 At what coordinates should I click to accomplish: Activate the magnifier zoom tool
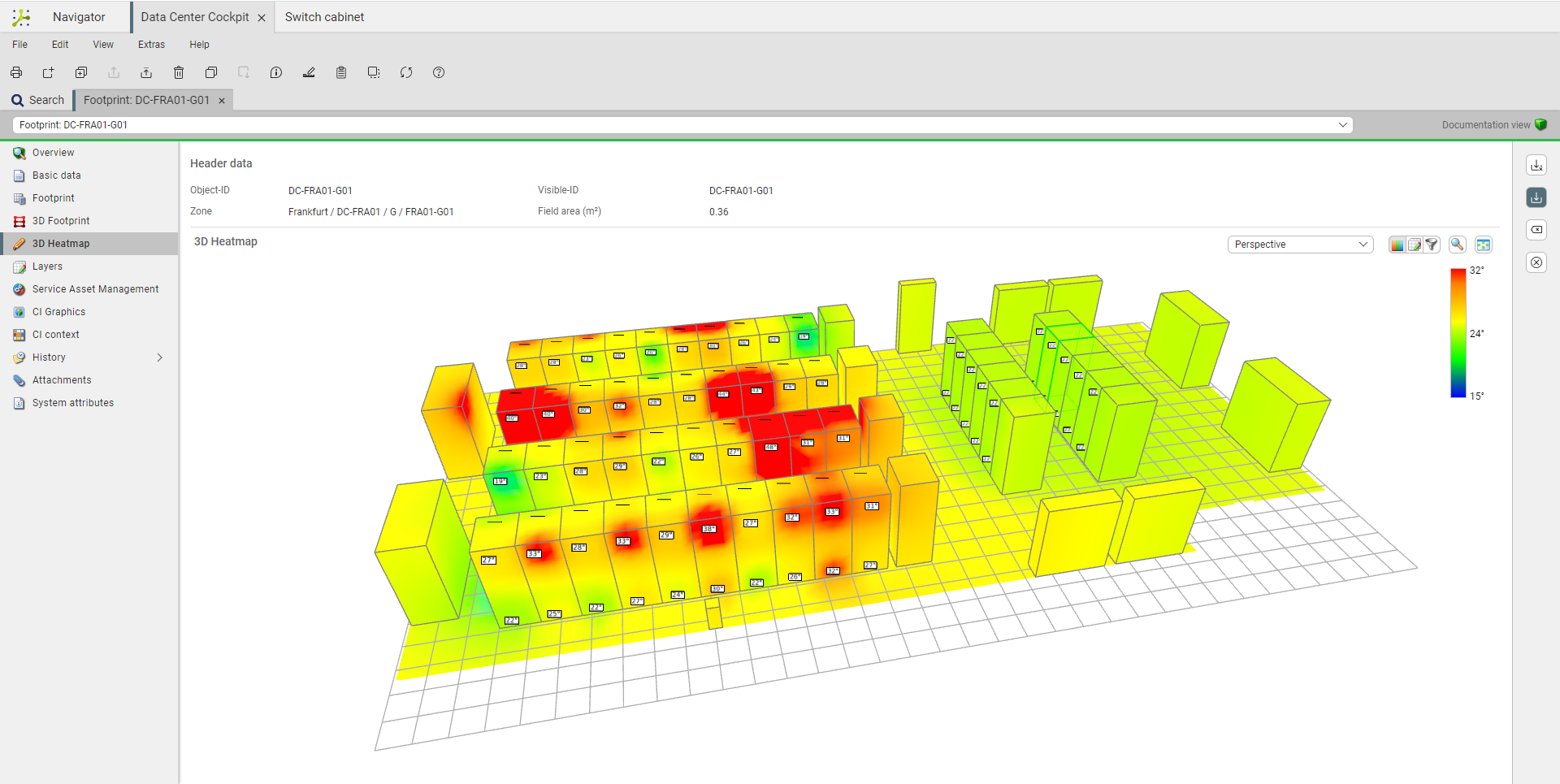[x=1458, y=244]
